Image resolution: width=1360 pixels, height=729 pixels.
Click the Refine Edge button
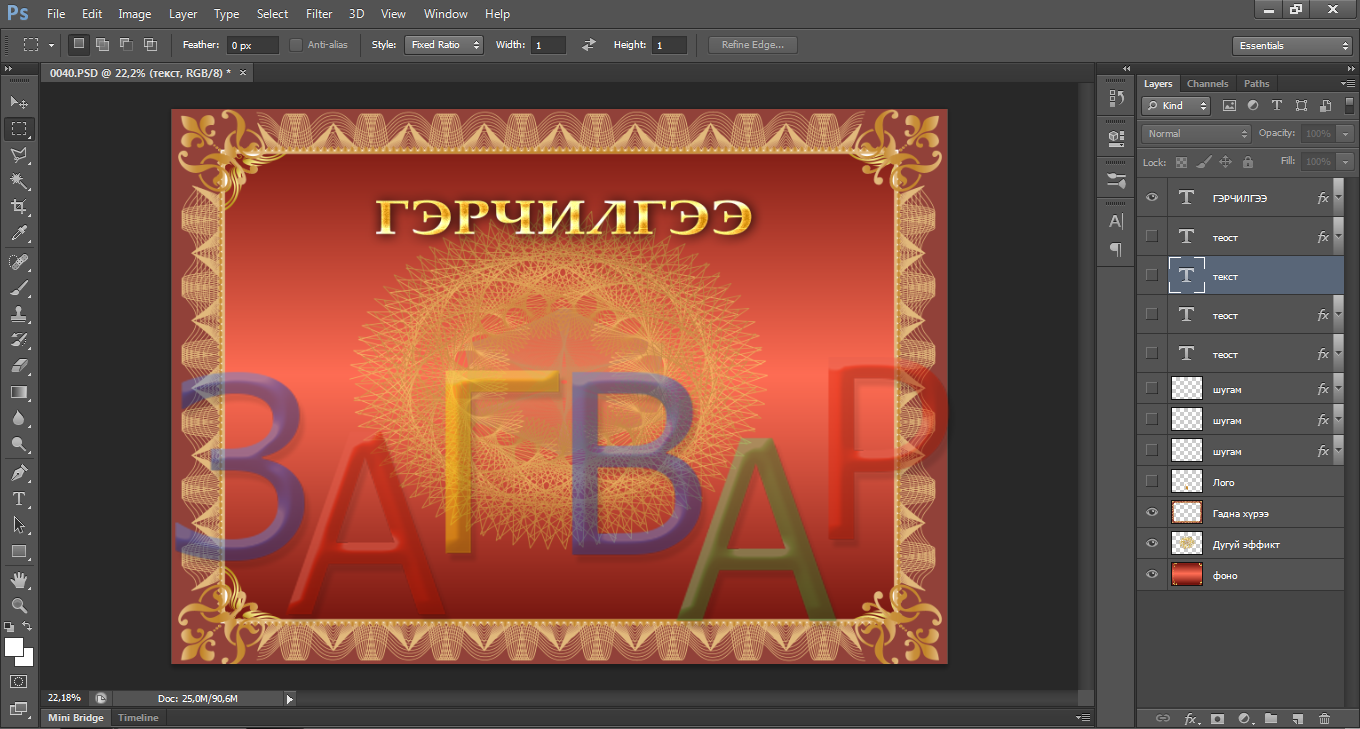point(753,45)
